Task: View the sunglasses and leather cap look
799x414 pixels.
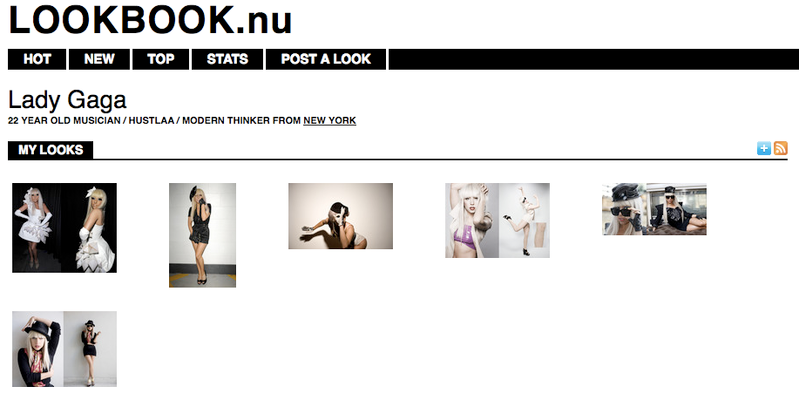Action: [654, 209]
